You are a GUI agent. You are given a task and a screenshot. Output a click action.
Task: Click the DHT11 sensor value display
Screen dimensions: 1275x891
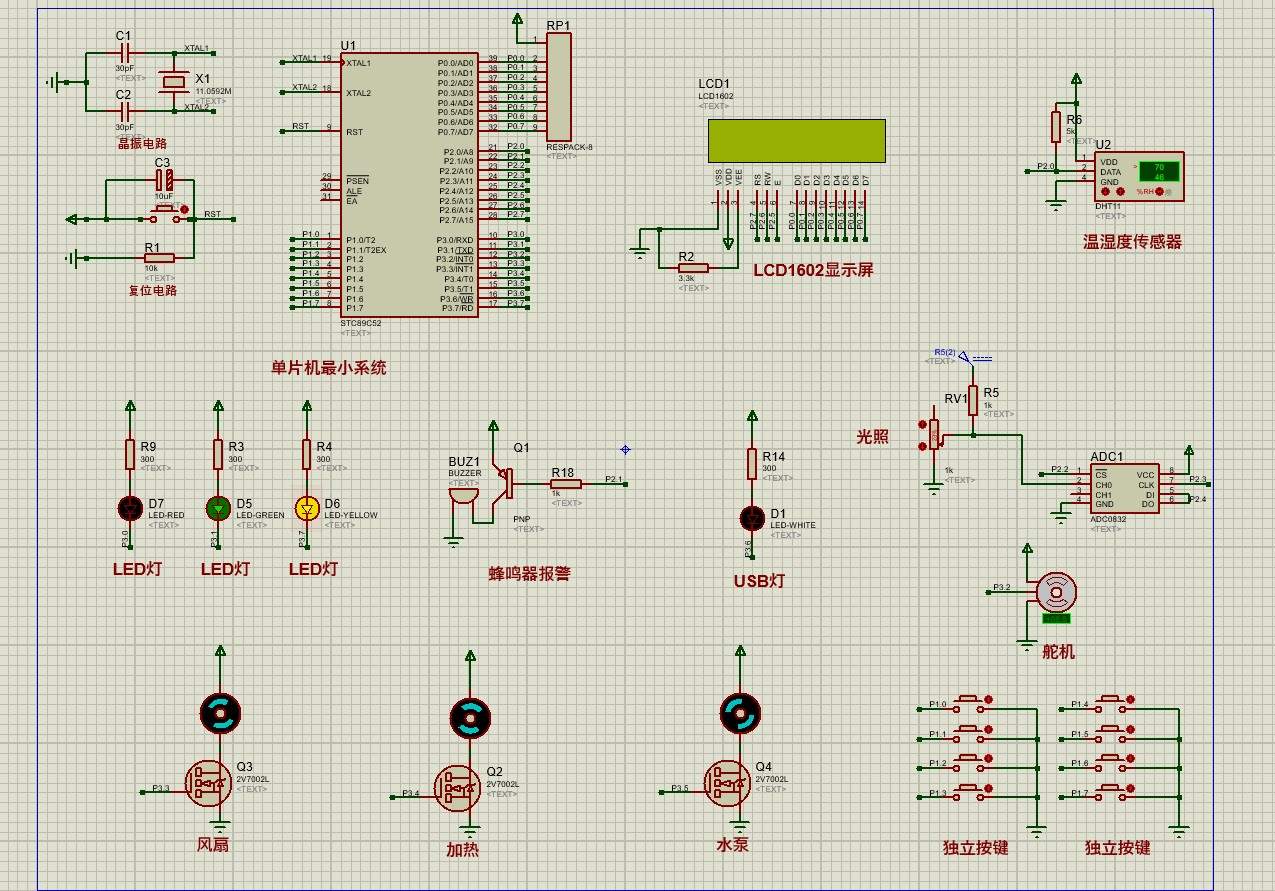[1159, 171]
